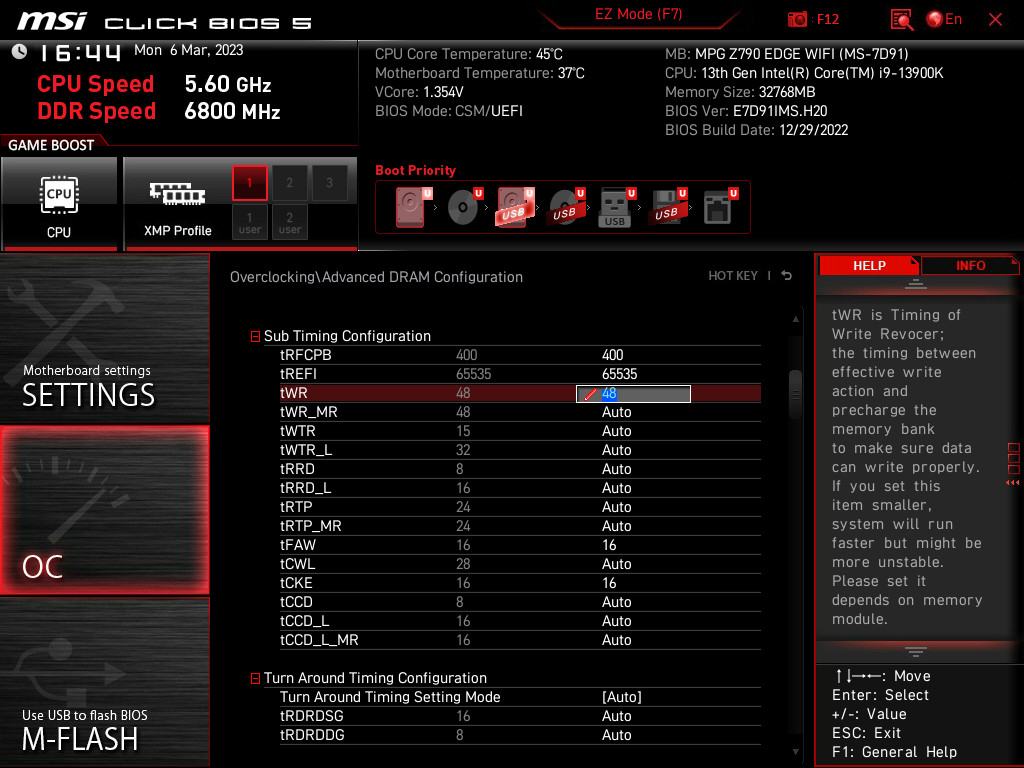Switch to EZ Mode (F7)
The width and height of the screenshot is (1024, 768).
tap(638, 14)
